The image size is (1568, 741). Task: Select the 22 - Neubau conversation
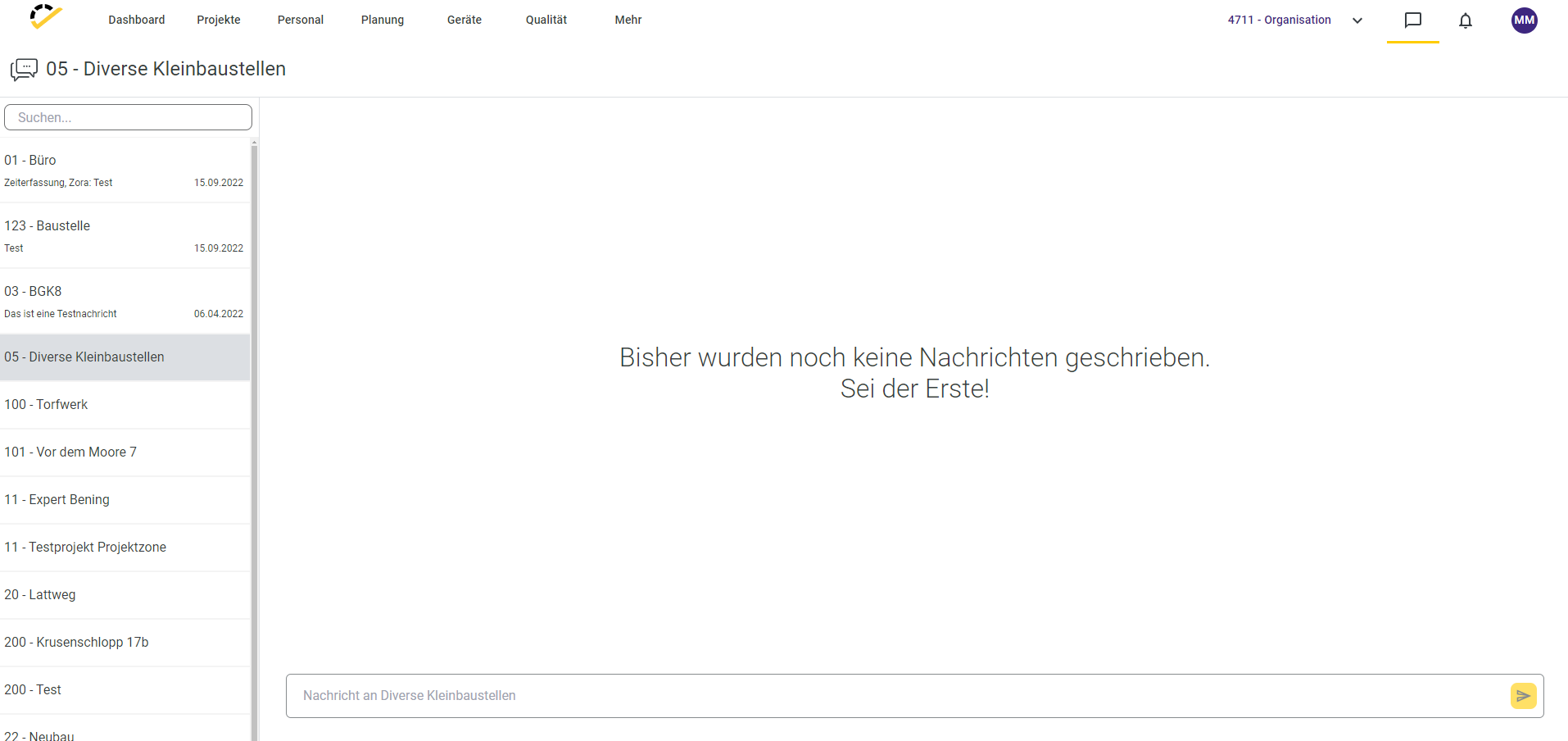click(125, 729)
